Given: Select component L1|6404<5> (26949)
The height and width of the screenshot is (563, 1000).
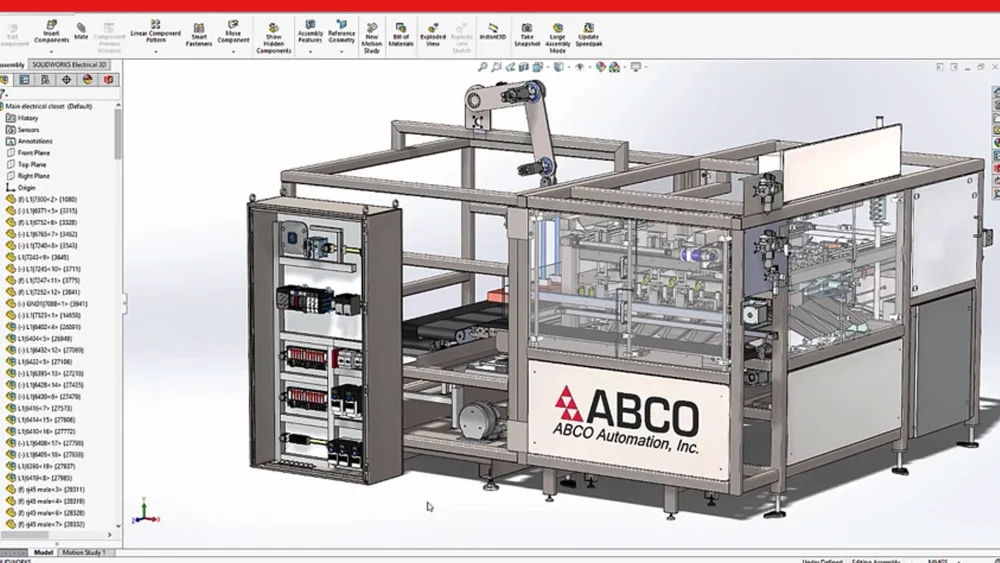Looking at the screenshot, I should tap(40, 339).
